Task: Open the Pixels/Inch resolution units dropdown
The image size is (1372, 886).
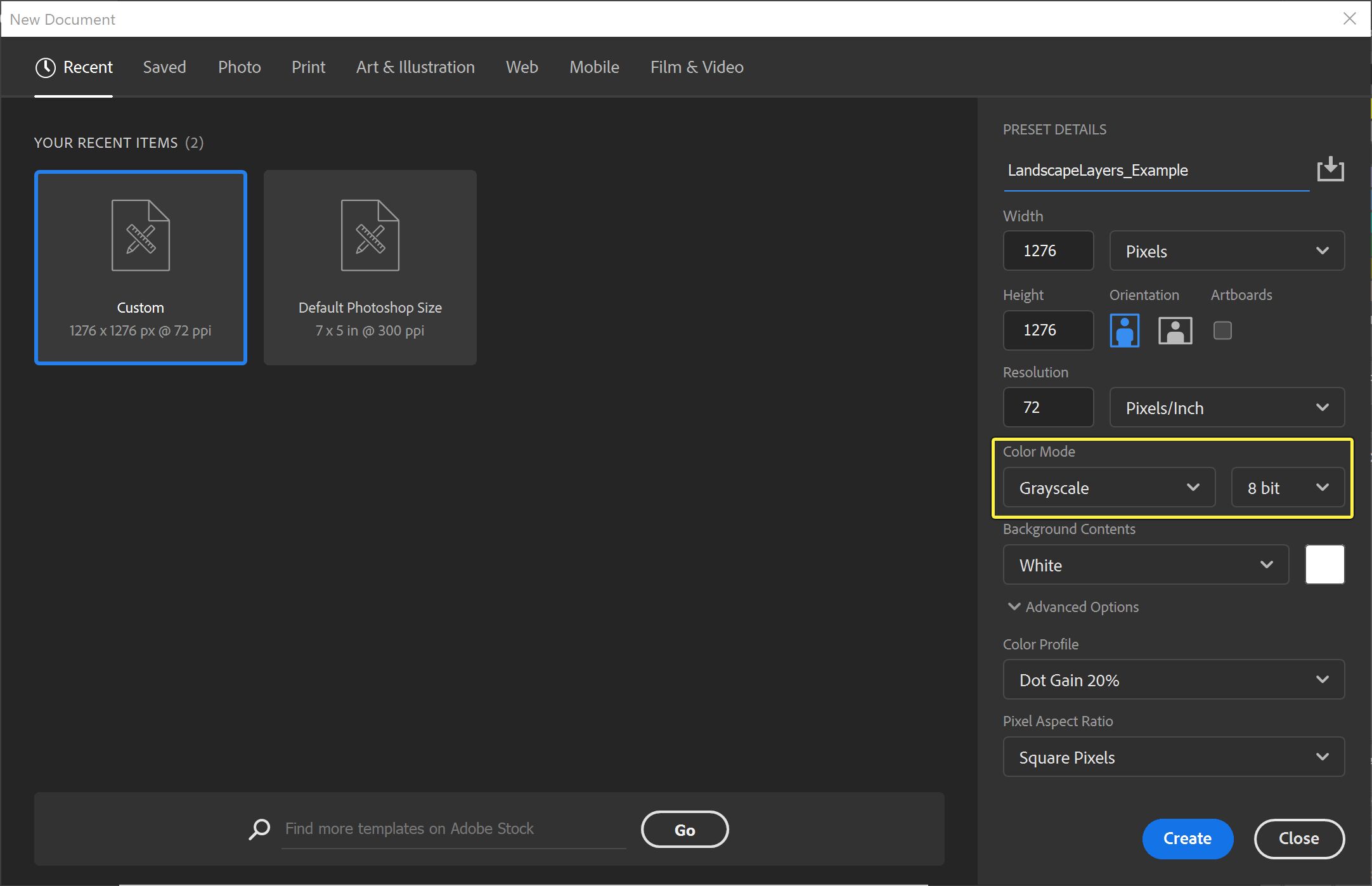Action: [x=1226, y=407]
